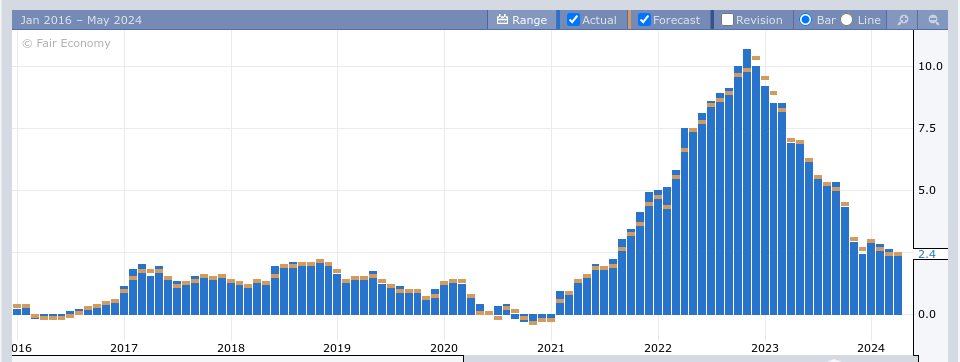The height and width of the screenshot is (362, 960).
Task: Uncheck the Actual data checkbox
Action: point(574,20)
